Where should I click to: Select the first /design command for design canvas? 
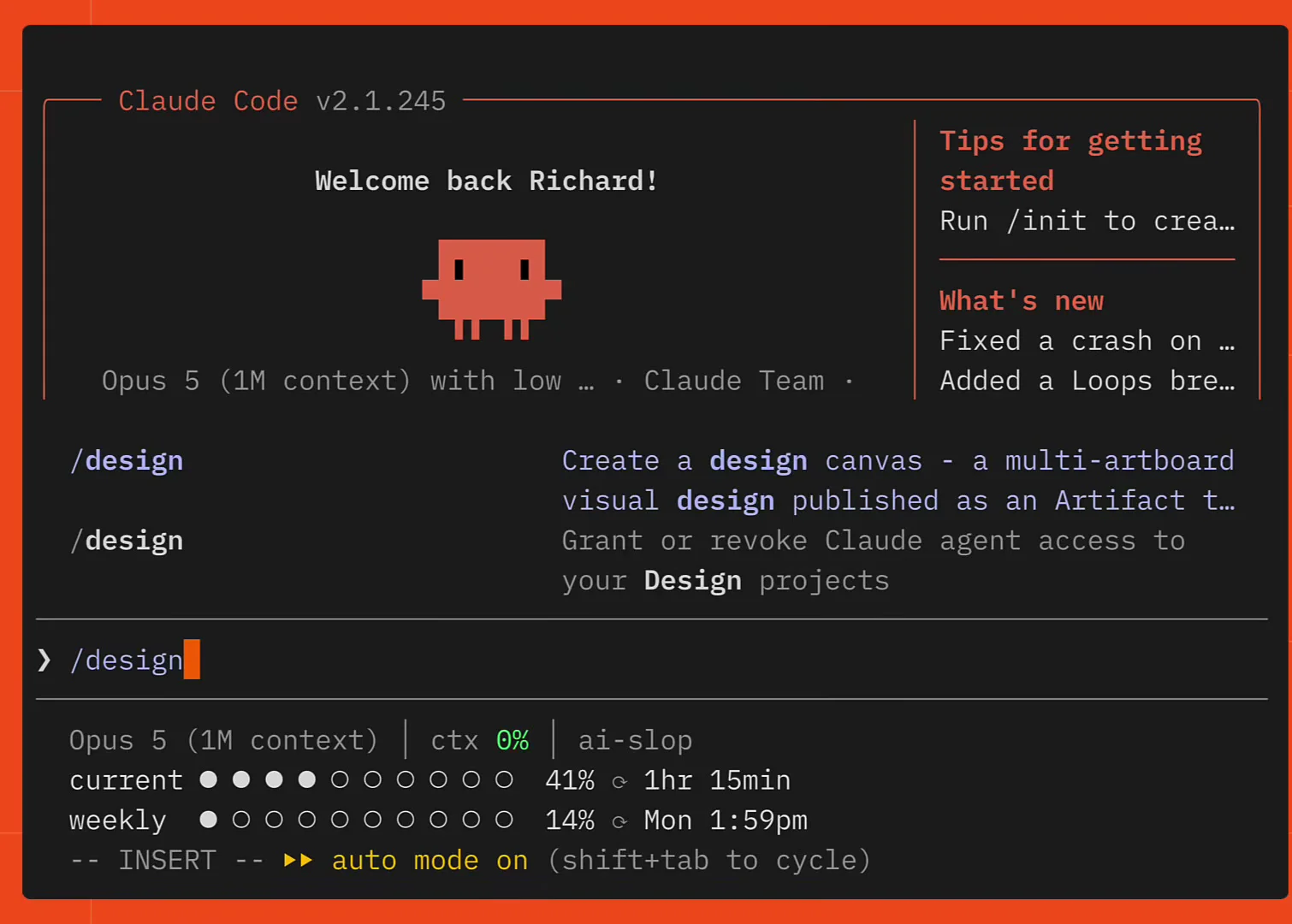pos(127,460)
